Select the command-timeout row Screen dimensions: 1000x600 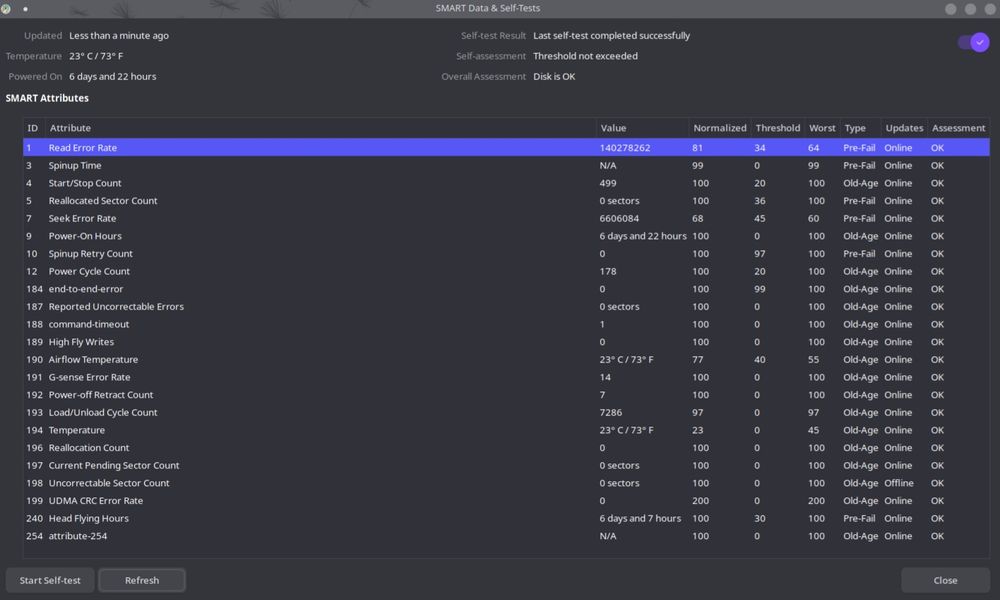[x=506, y=324]
